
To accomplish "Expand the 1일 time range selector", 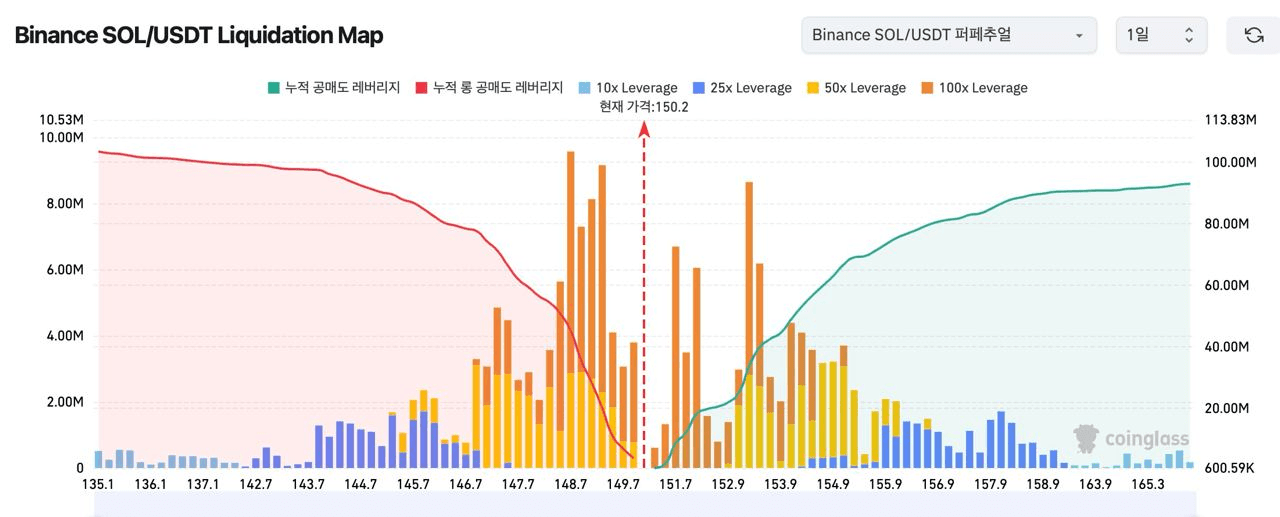I will pos(1161,35).
